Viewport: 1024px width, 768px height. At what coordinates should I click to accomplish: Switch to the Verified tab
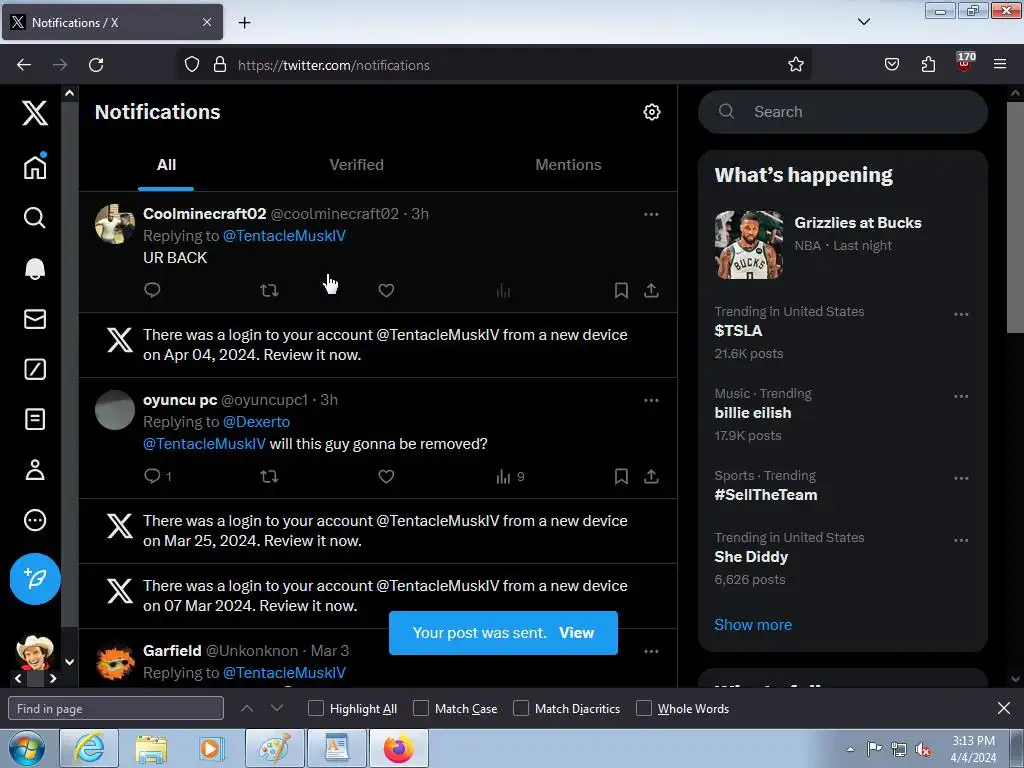[x=356, y=165]
